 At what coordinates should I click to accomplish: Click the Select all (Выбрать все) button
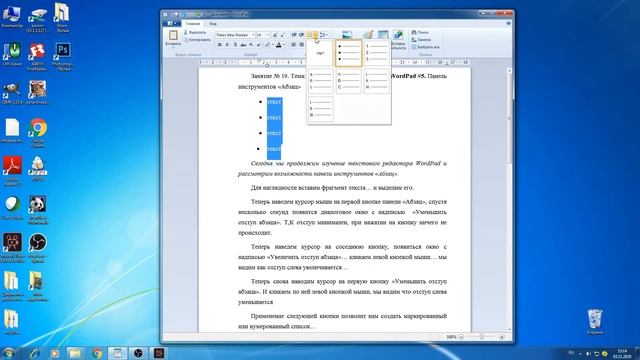425,47
